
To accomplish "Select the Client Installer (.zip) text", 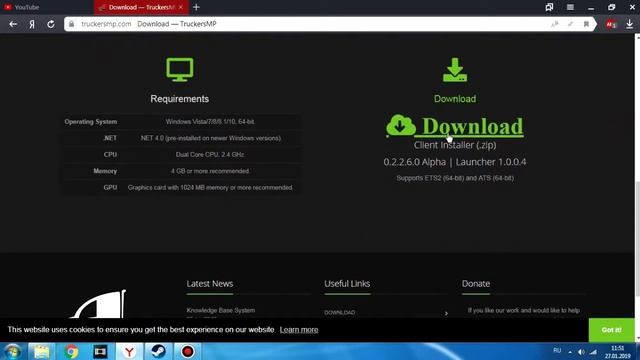I will (x=455, y=145).
